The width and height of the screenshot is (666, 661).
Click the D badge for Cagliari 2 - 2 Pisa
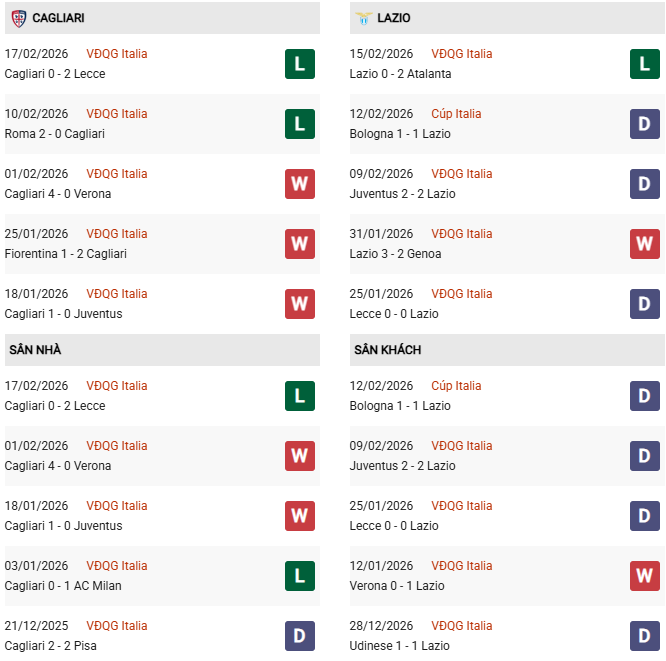[299, 636]
